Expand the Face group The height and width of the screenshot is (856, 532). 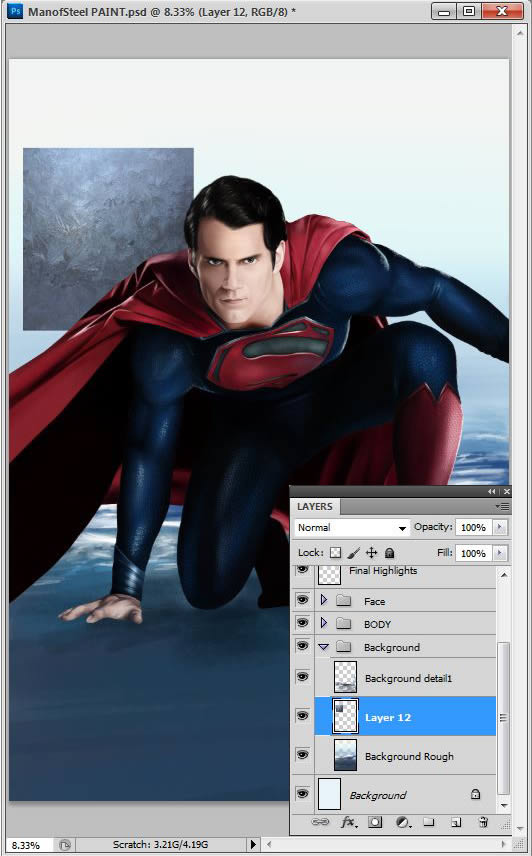click(324, 601)
